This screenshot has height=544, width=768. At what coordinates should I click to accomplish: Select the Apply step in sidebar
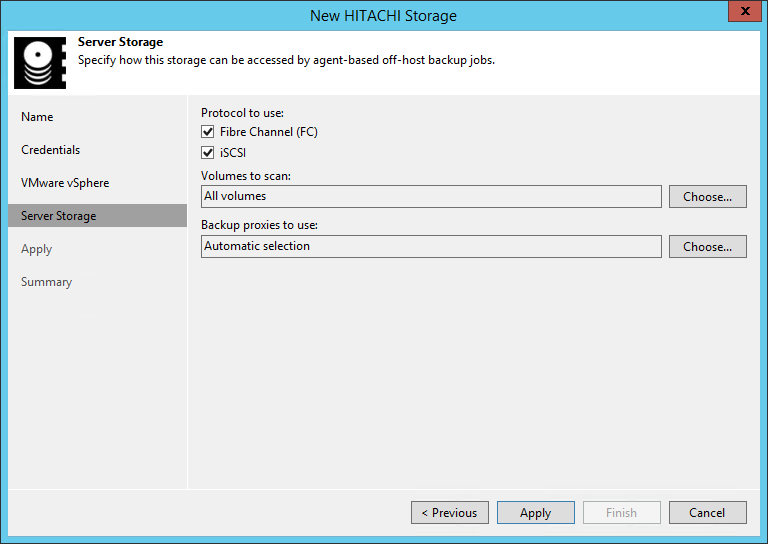click(37, 249)
